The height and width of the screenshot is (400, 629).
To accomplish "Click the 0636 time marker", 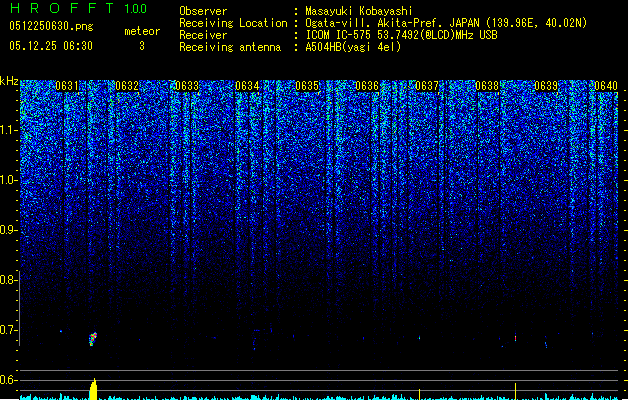I will coord(367,86).
